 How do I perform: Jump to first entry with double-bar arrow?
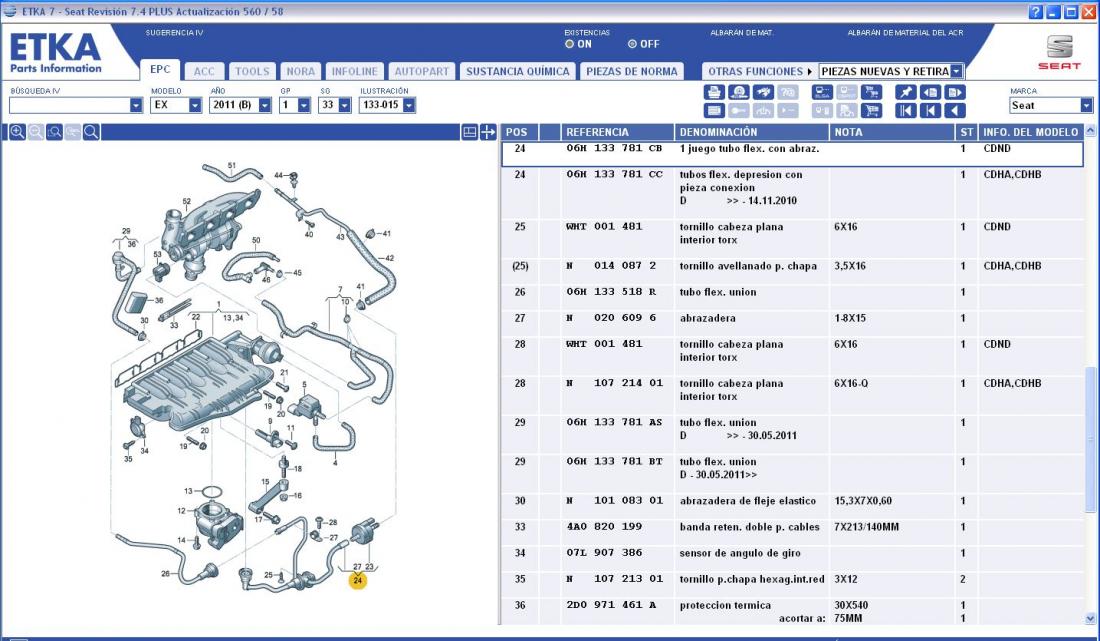click(x=905, y=111)
